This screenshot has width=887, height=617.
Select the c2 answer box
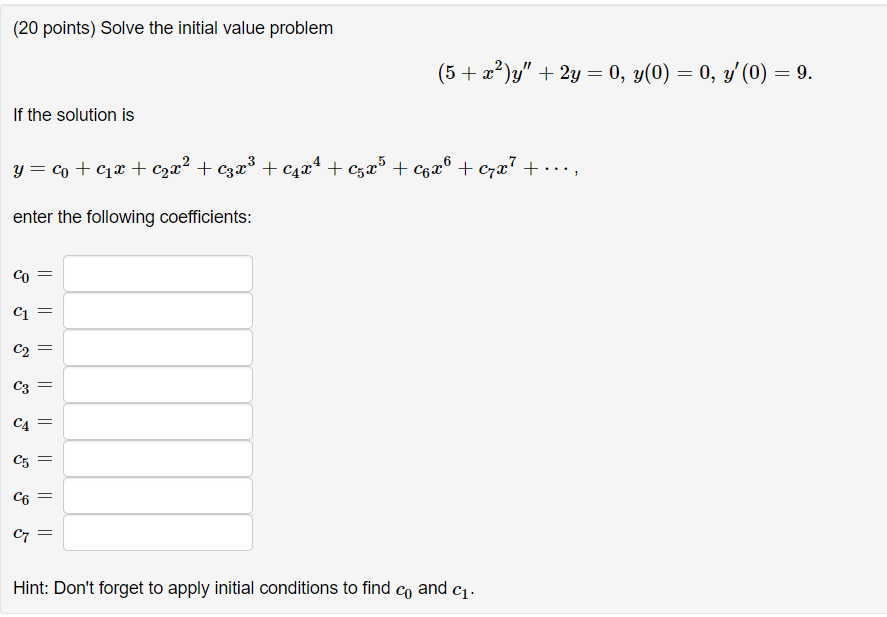click(157, 347)
